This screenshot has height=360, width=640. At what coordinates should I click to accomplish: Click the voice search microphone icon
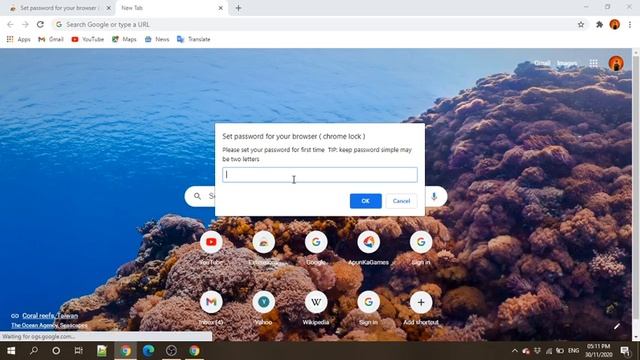(434, 197)
